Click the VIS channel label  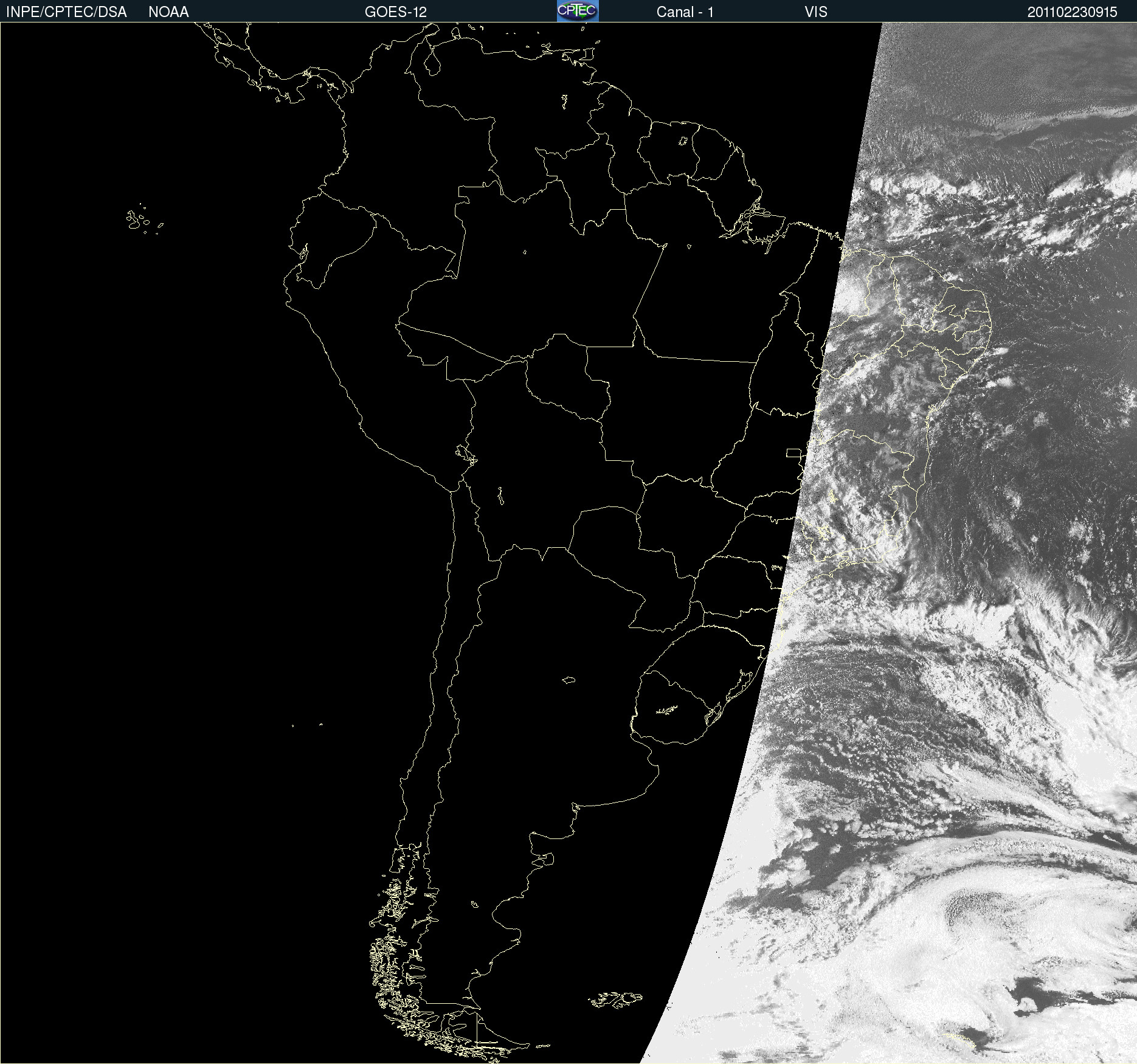(x=816, y=12)
